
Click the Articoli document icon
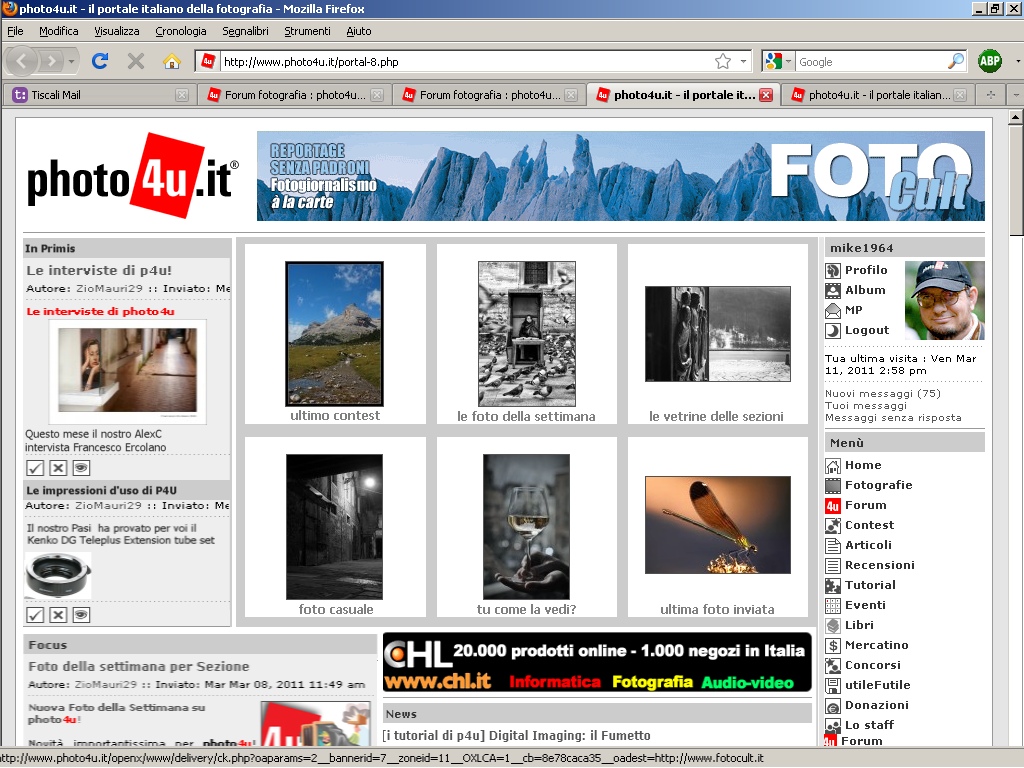(x=833, y=545)
